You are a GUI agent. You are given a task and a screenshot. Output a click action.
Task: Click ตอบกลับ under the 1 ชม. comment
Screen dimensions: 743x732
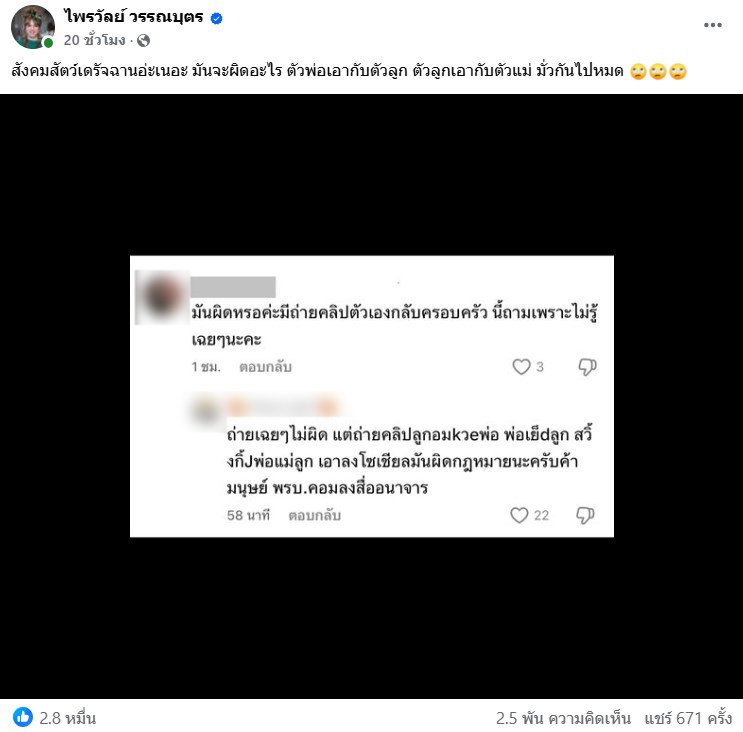[265, 367]
